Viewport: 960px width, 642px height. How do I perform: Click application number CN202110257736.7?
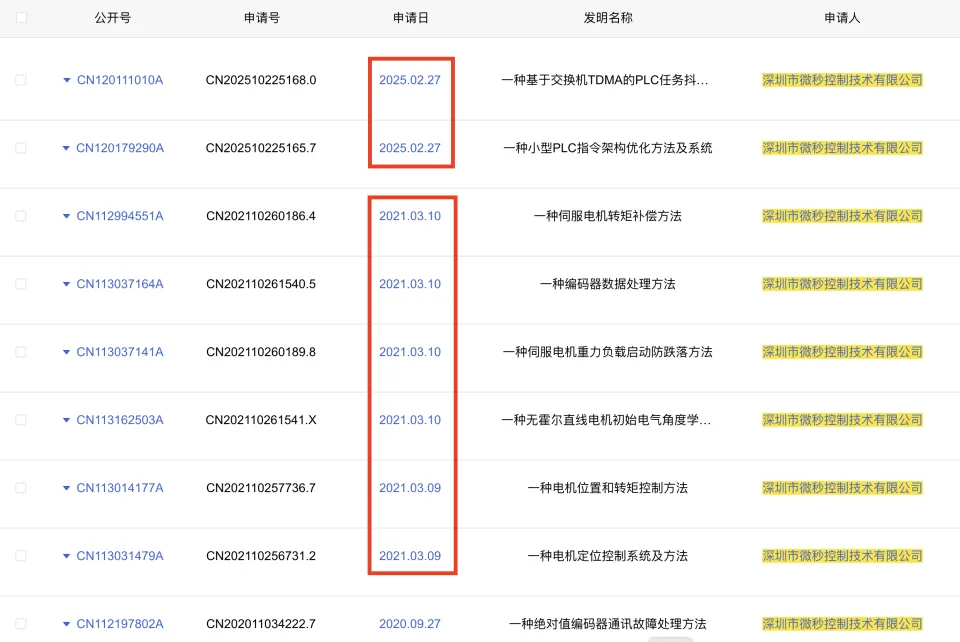tap(261, 488)
